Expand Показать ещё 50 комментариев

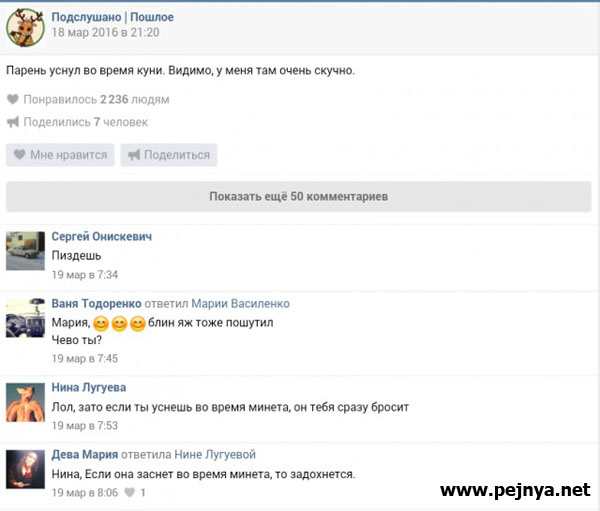point(298,197)
